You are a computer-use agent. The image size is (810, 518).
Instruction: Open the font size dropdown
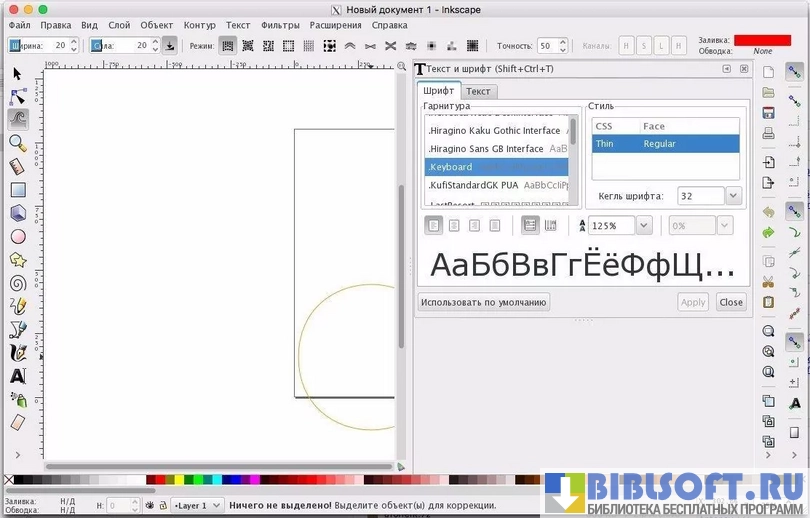[x=733, y=196]
